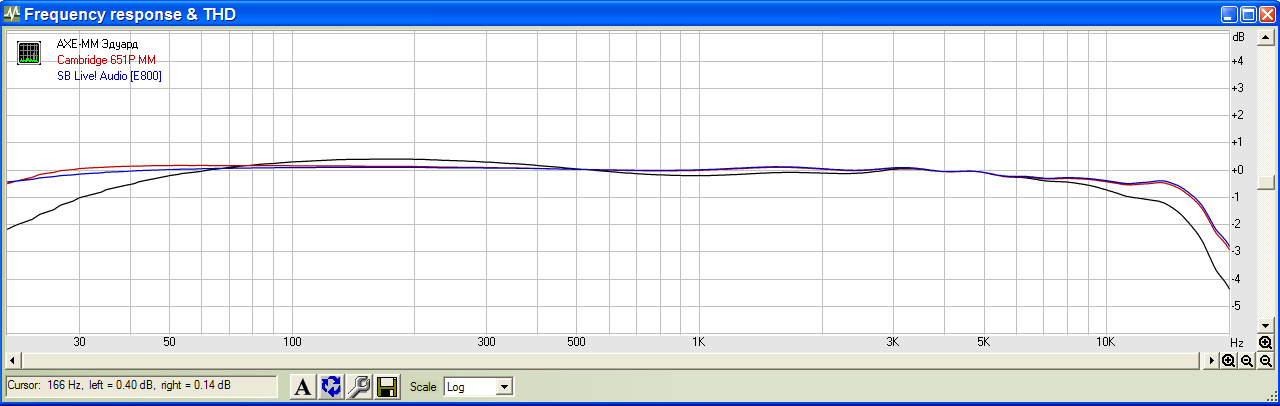Screen dimensions: 1280x406
Task: Select the red Cambridge 651P MM legend entry
Action: coord(106,60)
